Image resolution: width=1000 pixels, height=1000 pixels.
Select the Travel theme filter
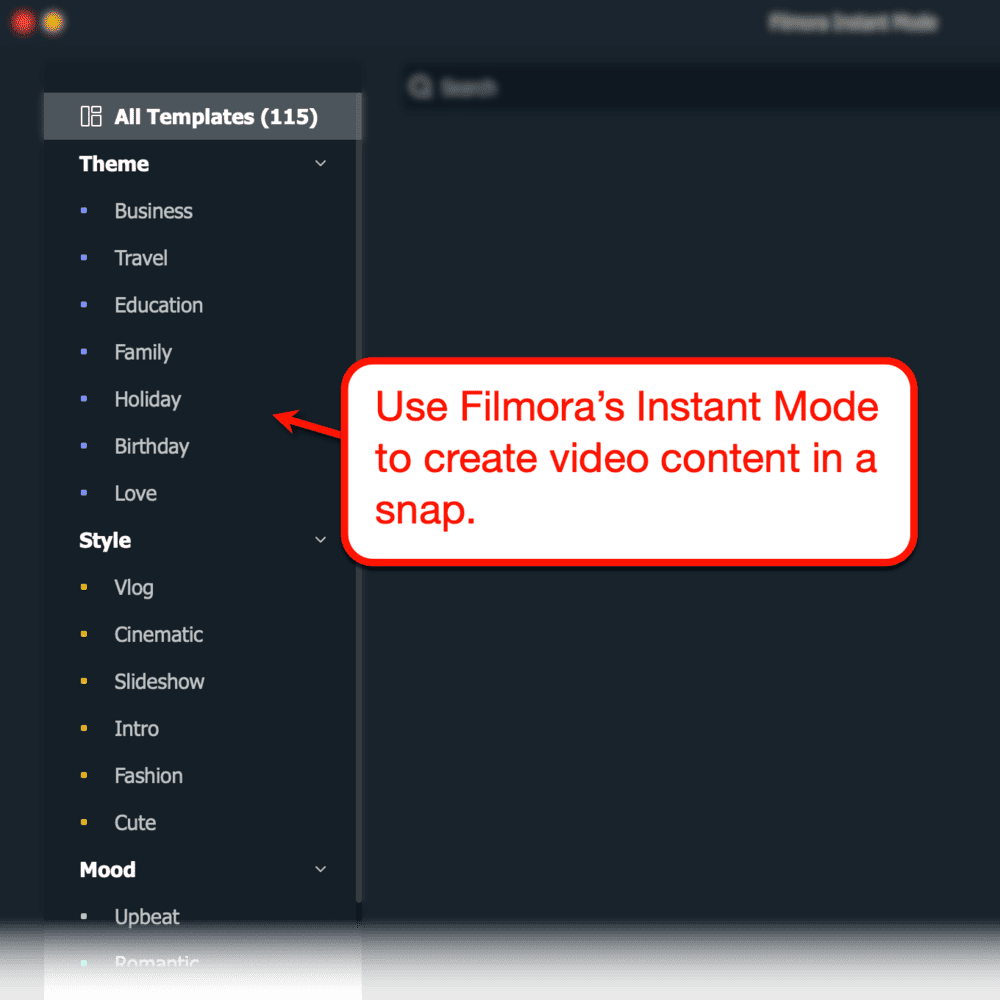coord(140,258)
